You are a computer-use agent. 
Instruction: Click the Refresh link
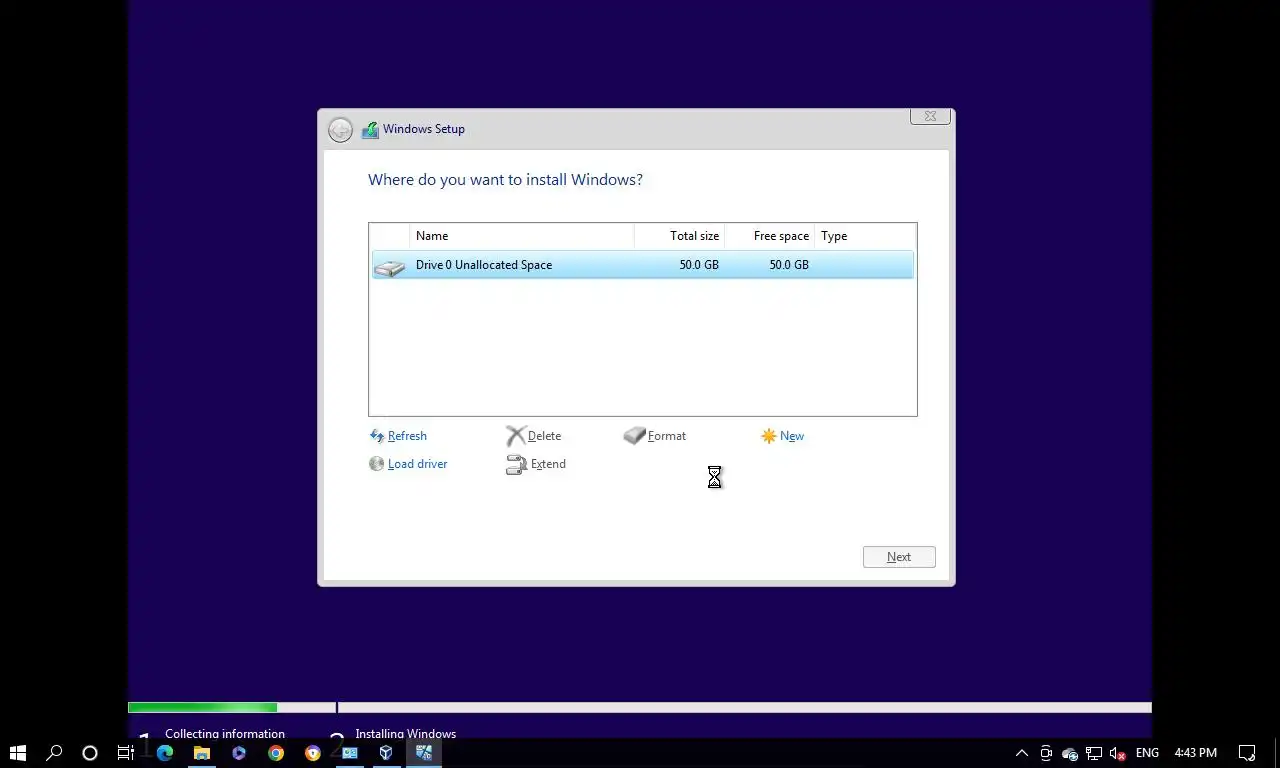tap(407, 436)
